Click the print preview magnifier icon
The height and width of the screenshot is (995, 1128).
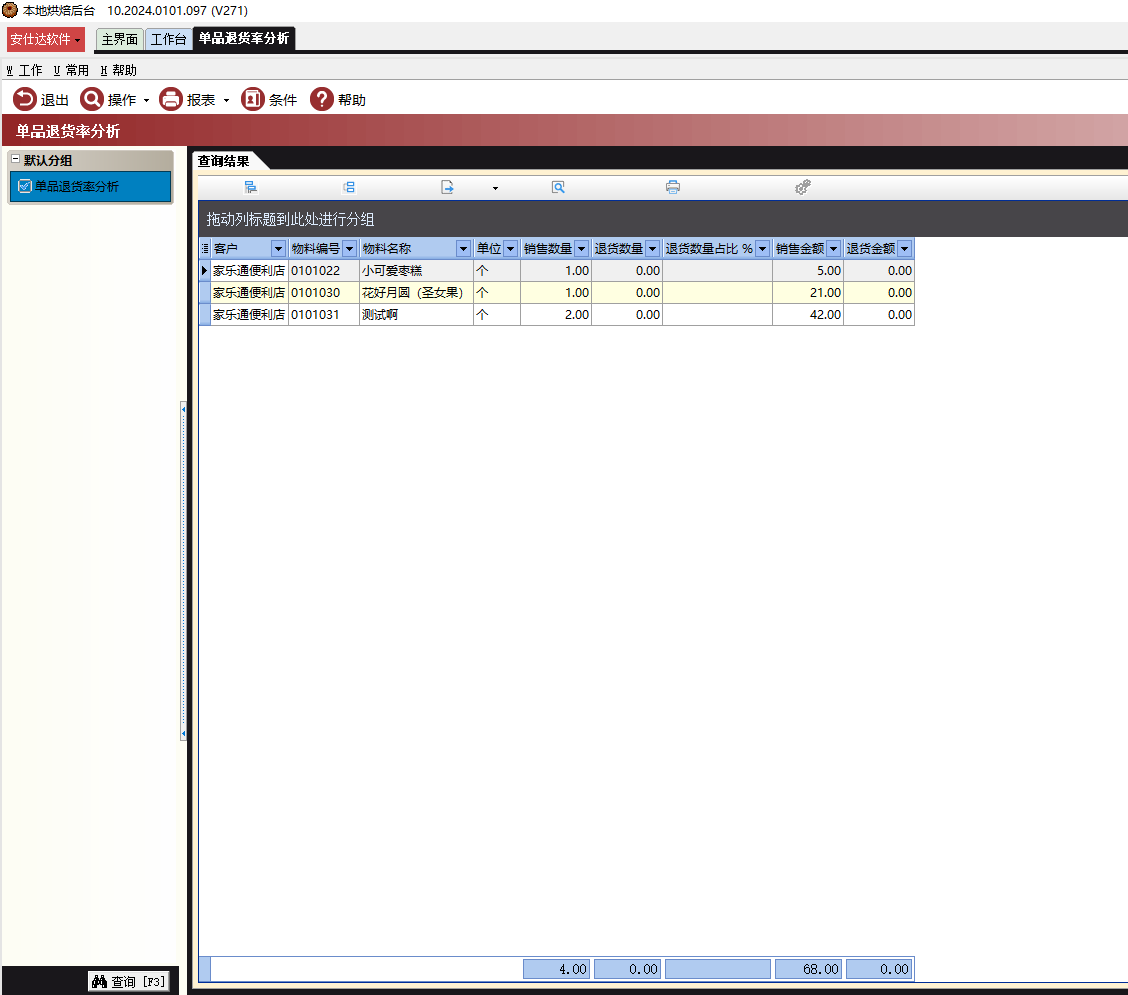[x=558, y=187]
